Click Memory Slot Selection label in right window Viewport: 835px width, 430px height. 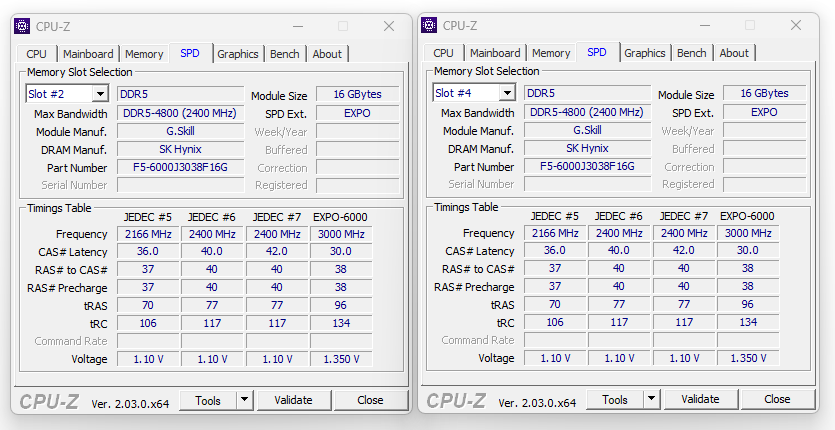pyautogui.click(x=486, y=71)
